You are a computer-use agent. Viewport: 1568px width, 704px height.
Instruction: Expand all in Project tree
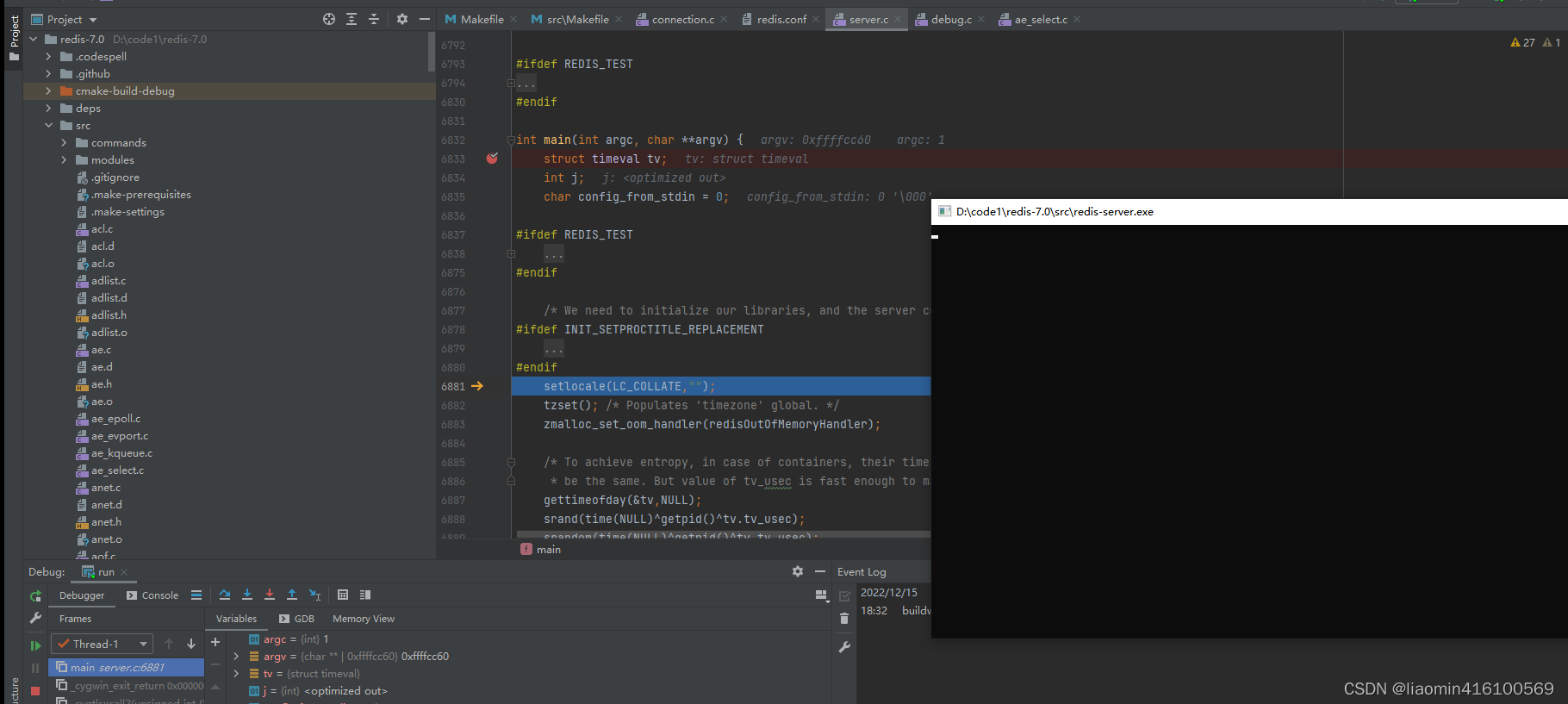tap(352, 19)
